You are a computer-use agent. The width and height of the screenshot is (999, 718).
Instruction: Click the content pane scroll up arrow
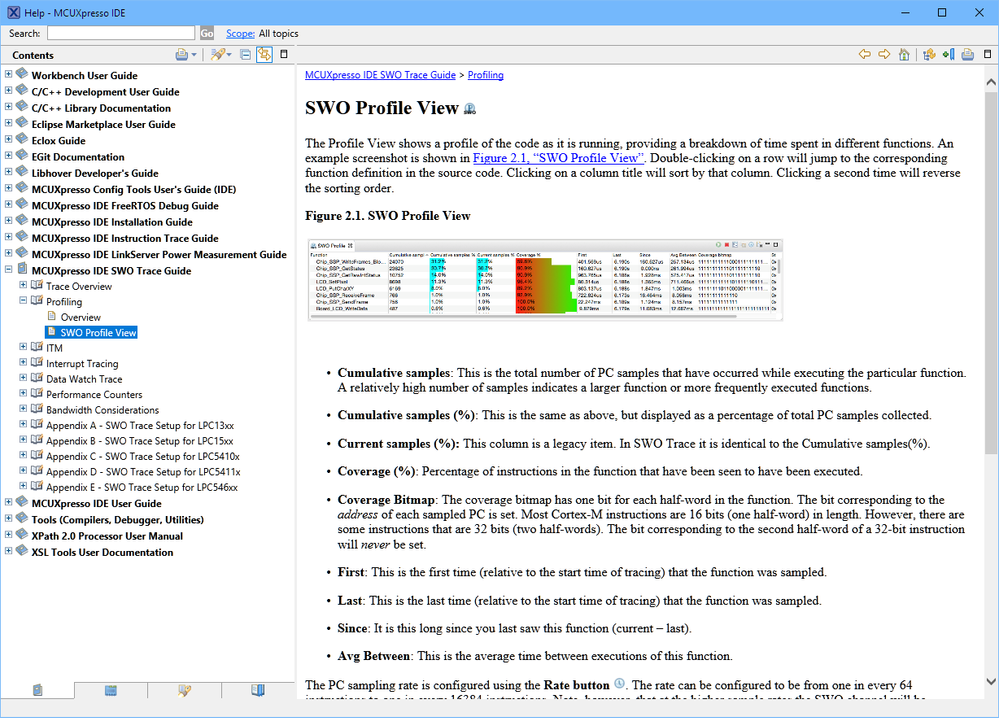pyautogui.click(x=991, y=82)
